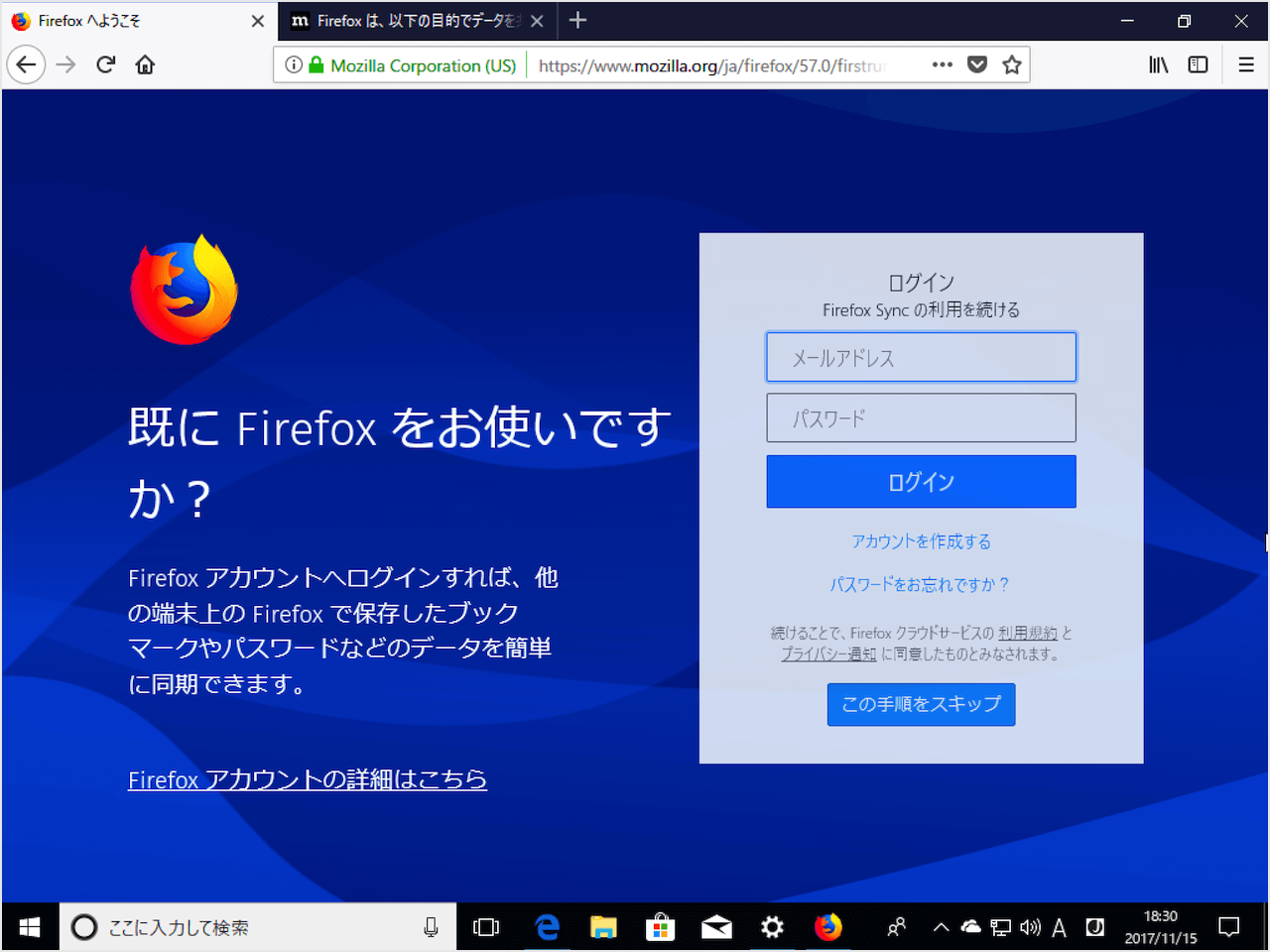The height and width of the screenshot is (952, 1270).
Task: Open the network tray icon
Action: (x=1001, y=927)
